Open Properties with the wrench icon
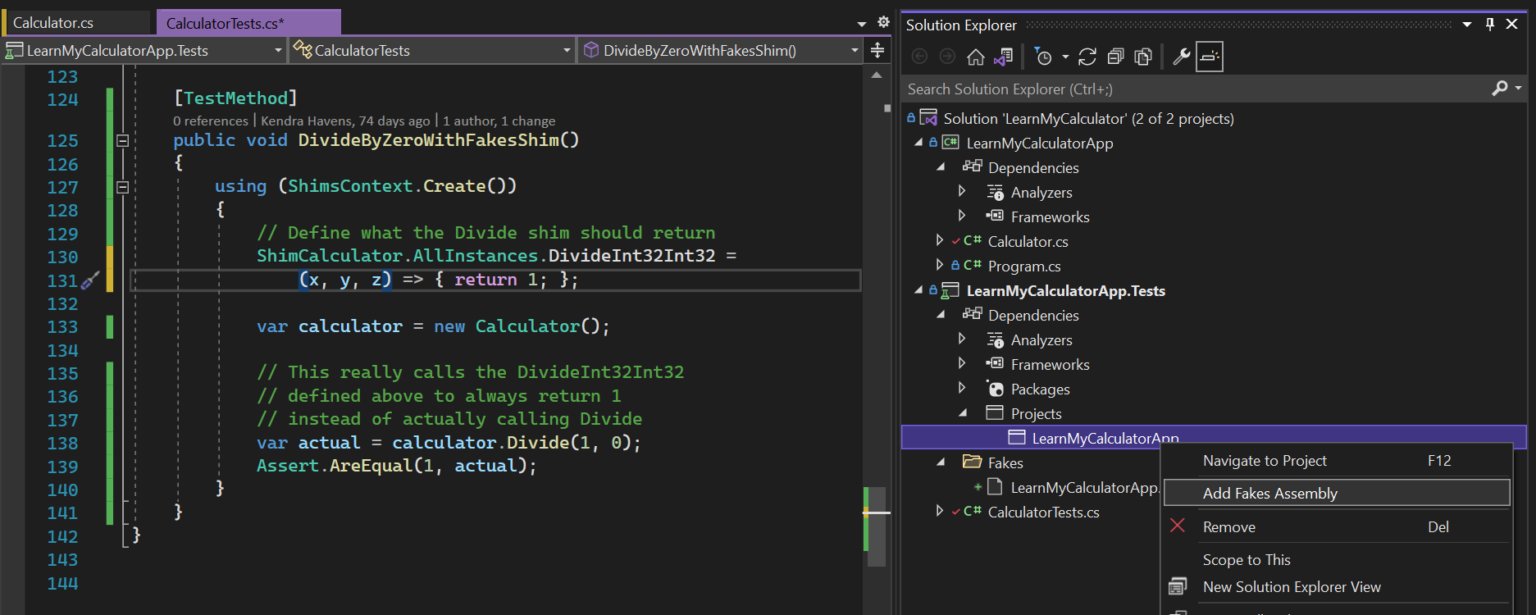The image size is (1536, 615). coord(1181,57)
